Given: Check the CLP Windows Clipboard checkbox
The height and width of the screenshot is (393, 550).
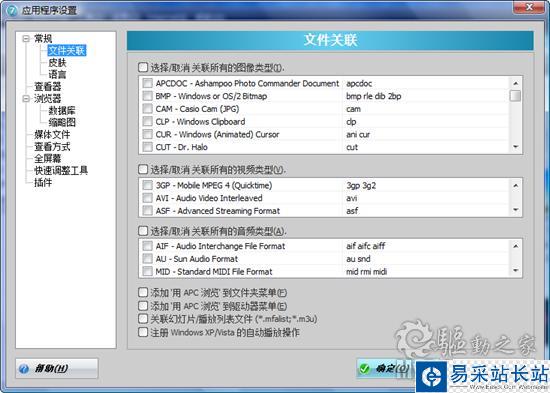Looking at the screenshot, I should 148,121.
